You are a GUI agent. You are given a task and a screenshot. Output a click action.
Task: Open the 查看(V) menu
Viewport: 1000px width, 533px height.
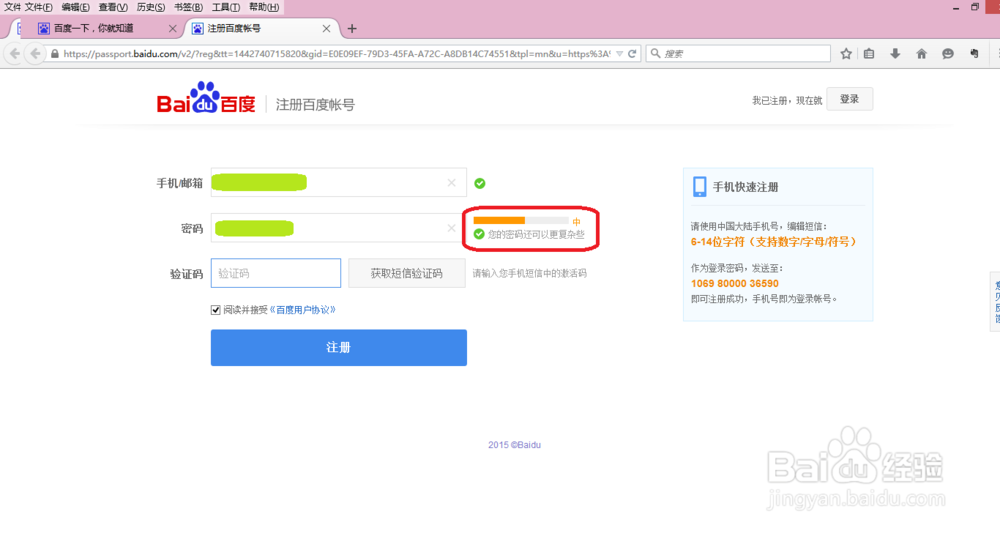112,7
